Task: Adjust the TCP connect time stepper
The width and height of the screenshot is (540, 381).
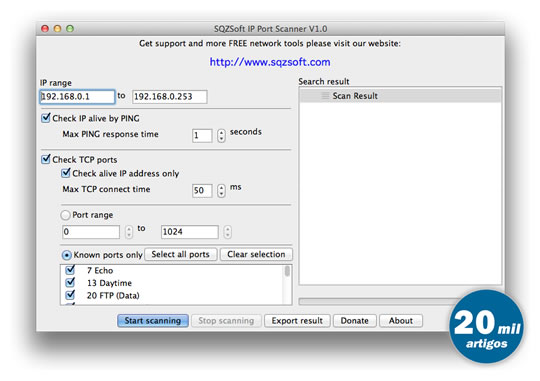Action: (x=221, y=190)
